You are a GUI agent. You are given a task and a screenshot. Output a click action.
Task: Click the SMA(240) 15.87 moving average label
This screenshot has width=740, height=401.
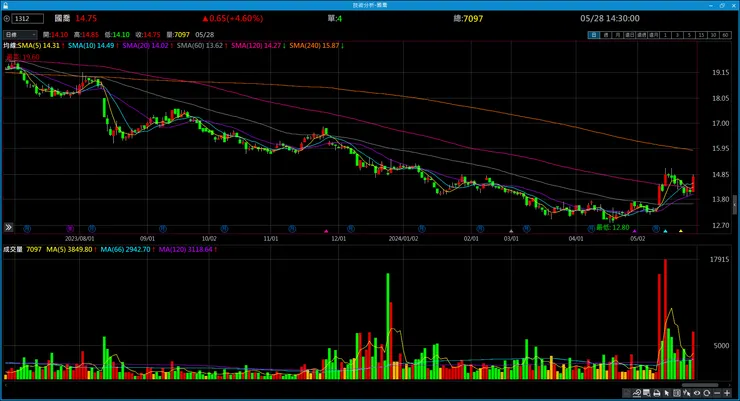[314, 45]
